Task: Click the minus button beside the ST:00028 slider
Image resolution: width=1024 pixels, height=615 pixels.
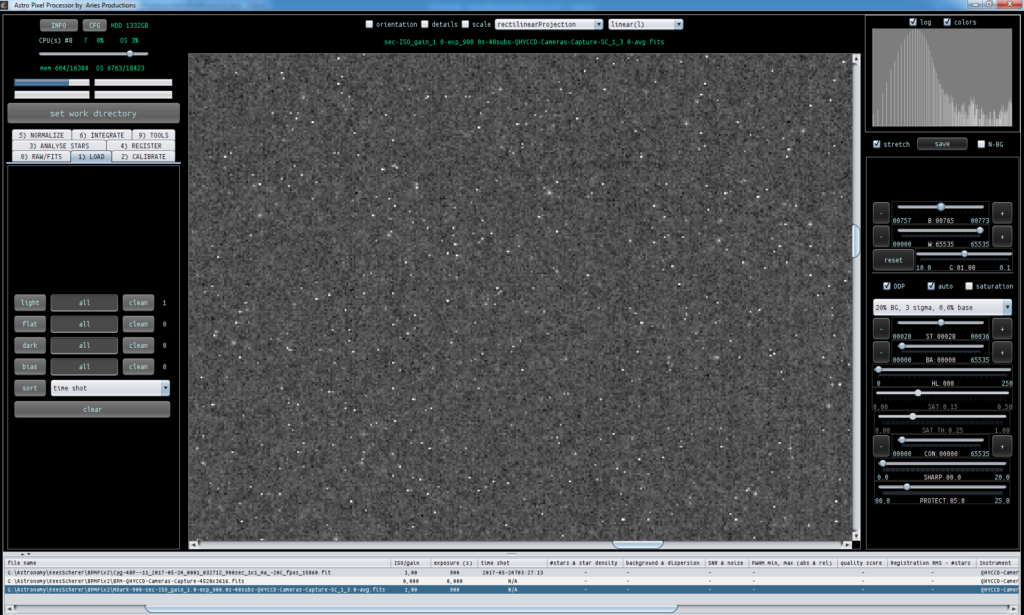Action: pos(880,328)
